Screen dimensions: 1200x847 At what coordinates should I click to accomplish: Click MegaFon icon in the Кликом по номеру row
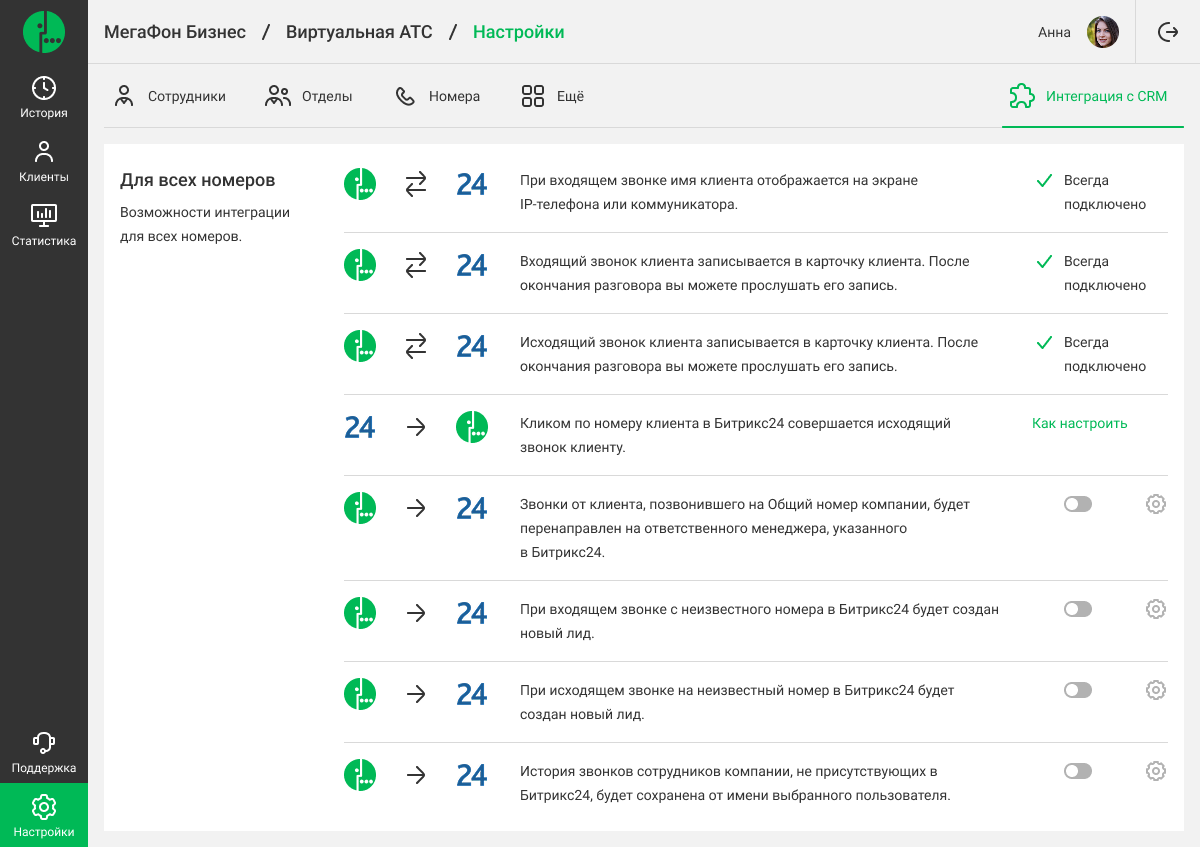point(472,427)
